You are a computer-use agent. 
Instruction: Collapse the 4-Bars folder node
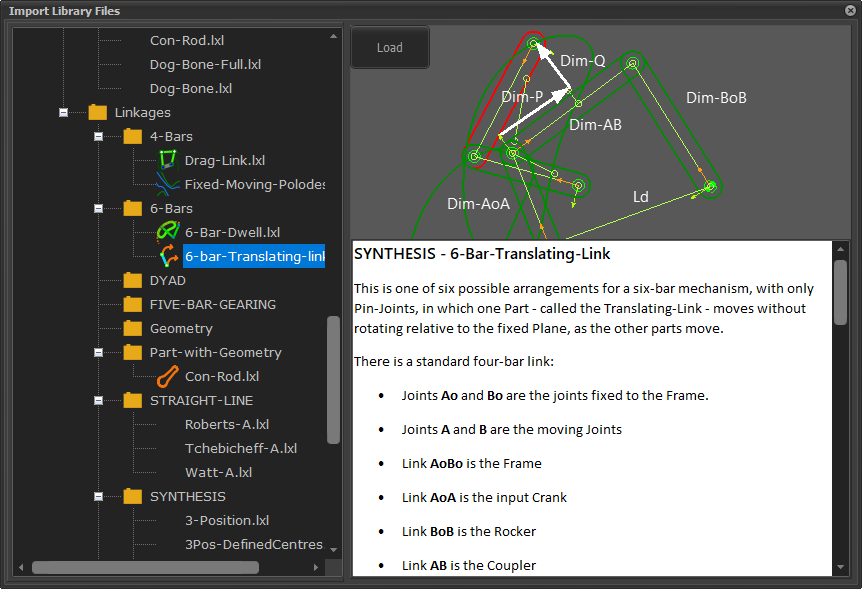99,136
